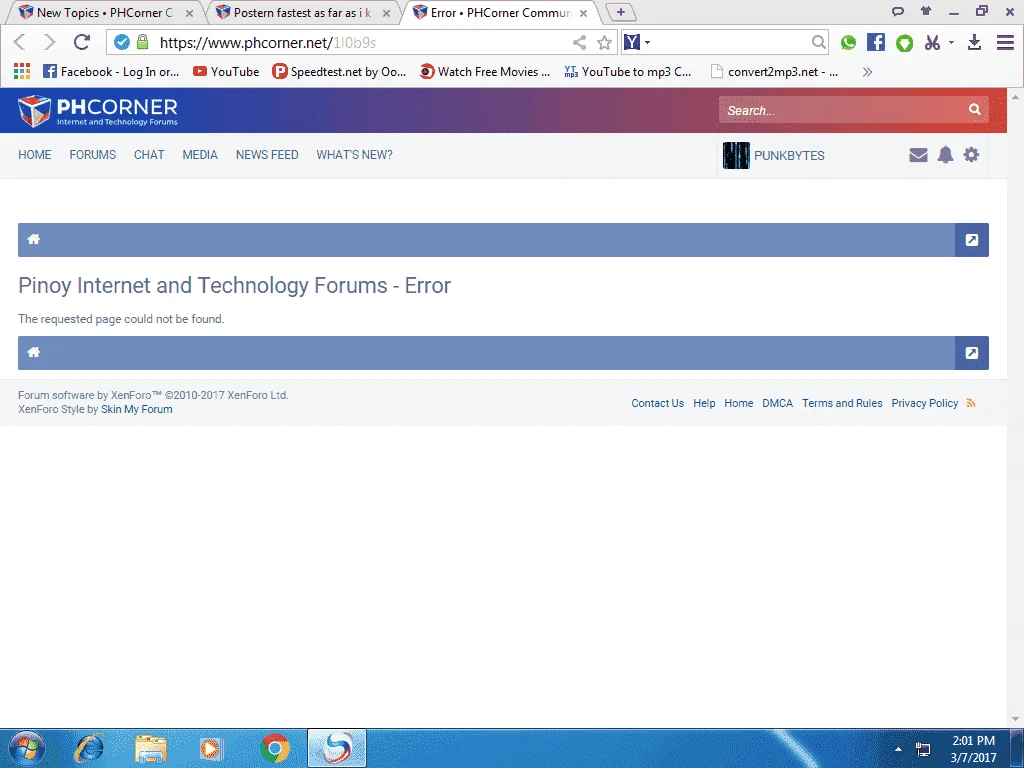Open the PUNKBYTES account name menu
This screenshot has height=768, width=1024.
[x=789, y=155]
